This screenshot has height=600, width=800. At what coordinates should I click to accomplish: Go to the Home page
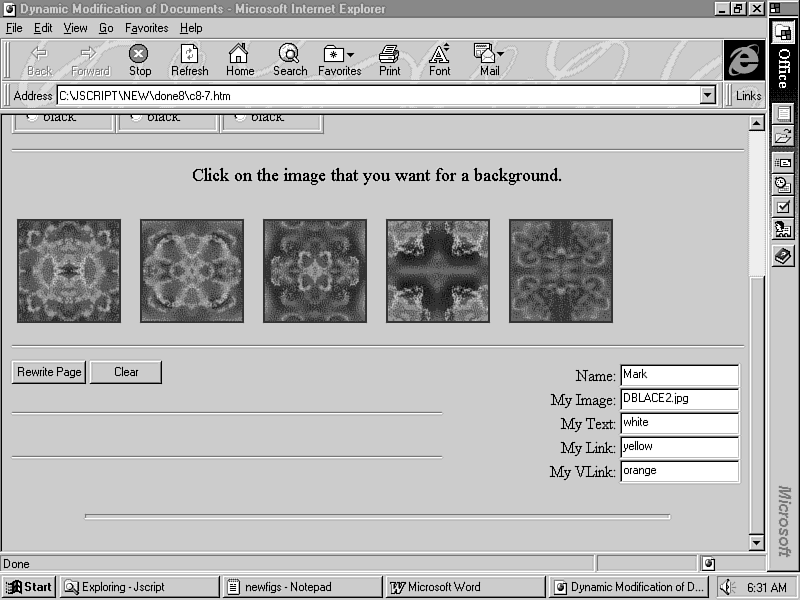[239, 59]
